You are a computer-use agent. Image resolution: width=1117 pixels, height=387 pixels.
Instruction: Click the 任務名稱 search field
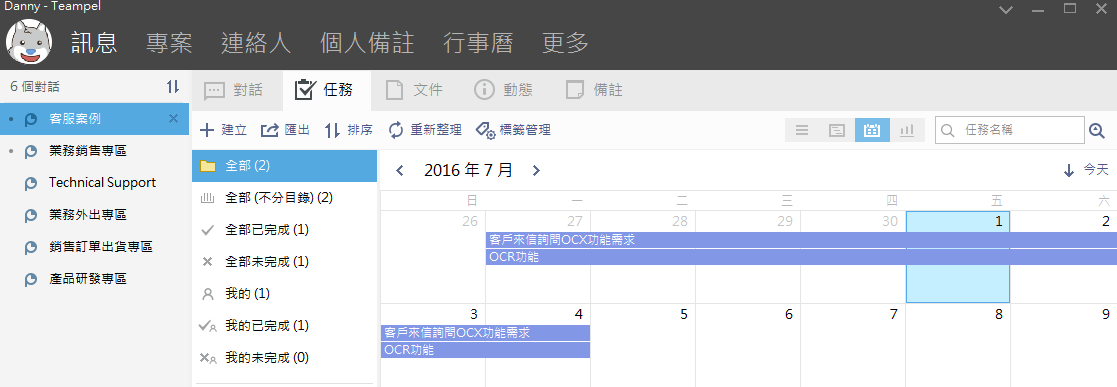[x=1009, y=130]
